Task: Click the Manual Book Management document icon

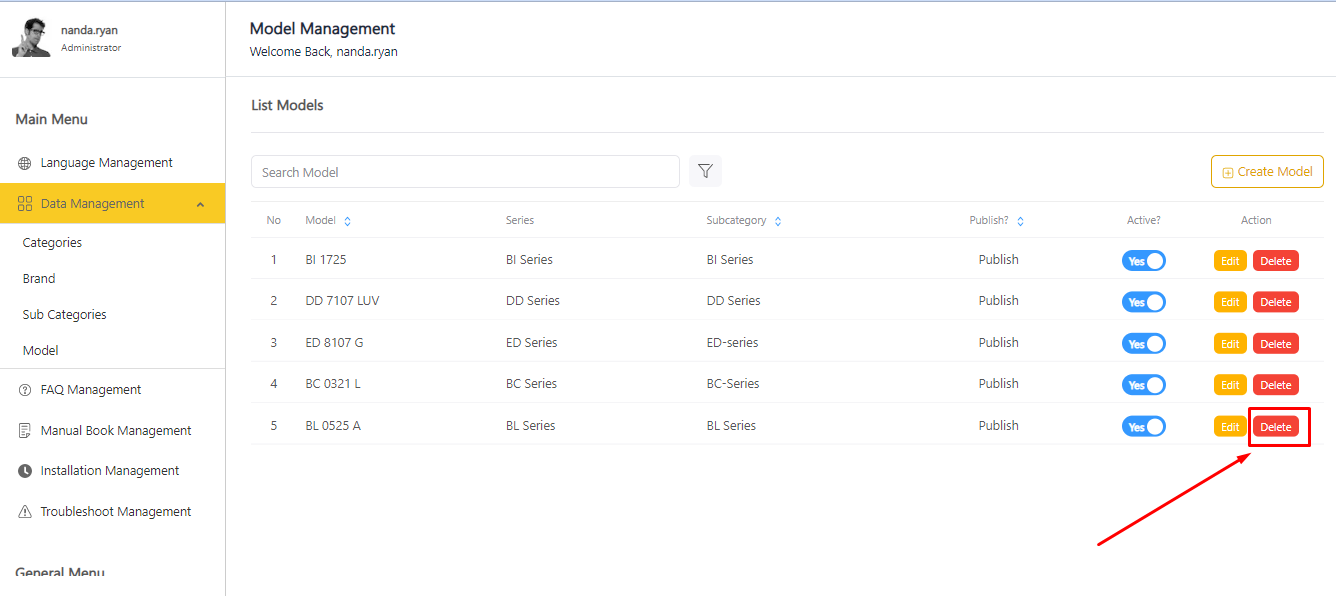Action: [25, 431]
